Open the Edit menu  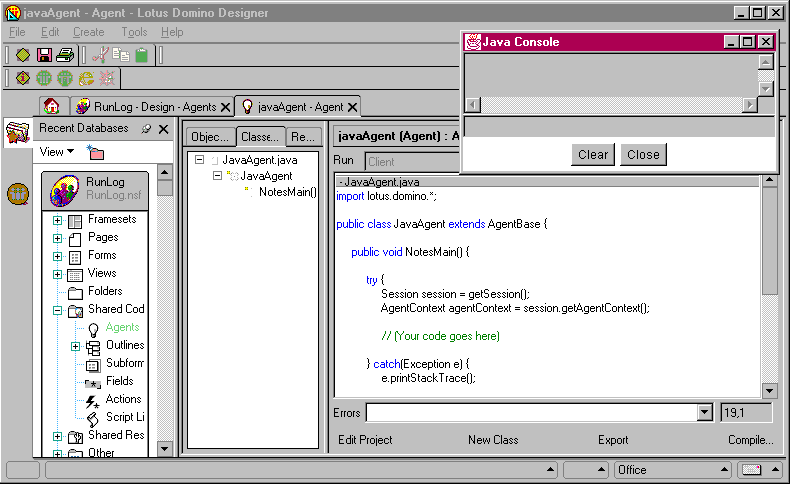point(50,32)
